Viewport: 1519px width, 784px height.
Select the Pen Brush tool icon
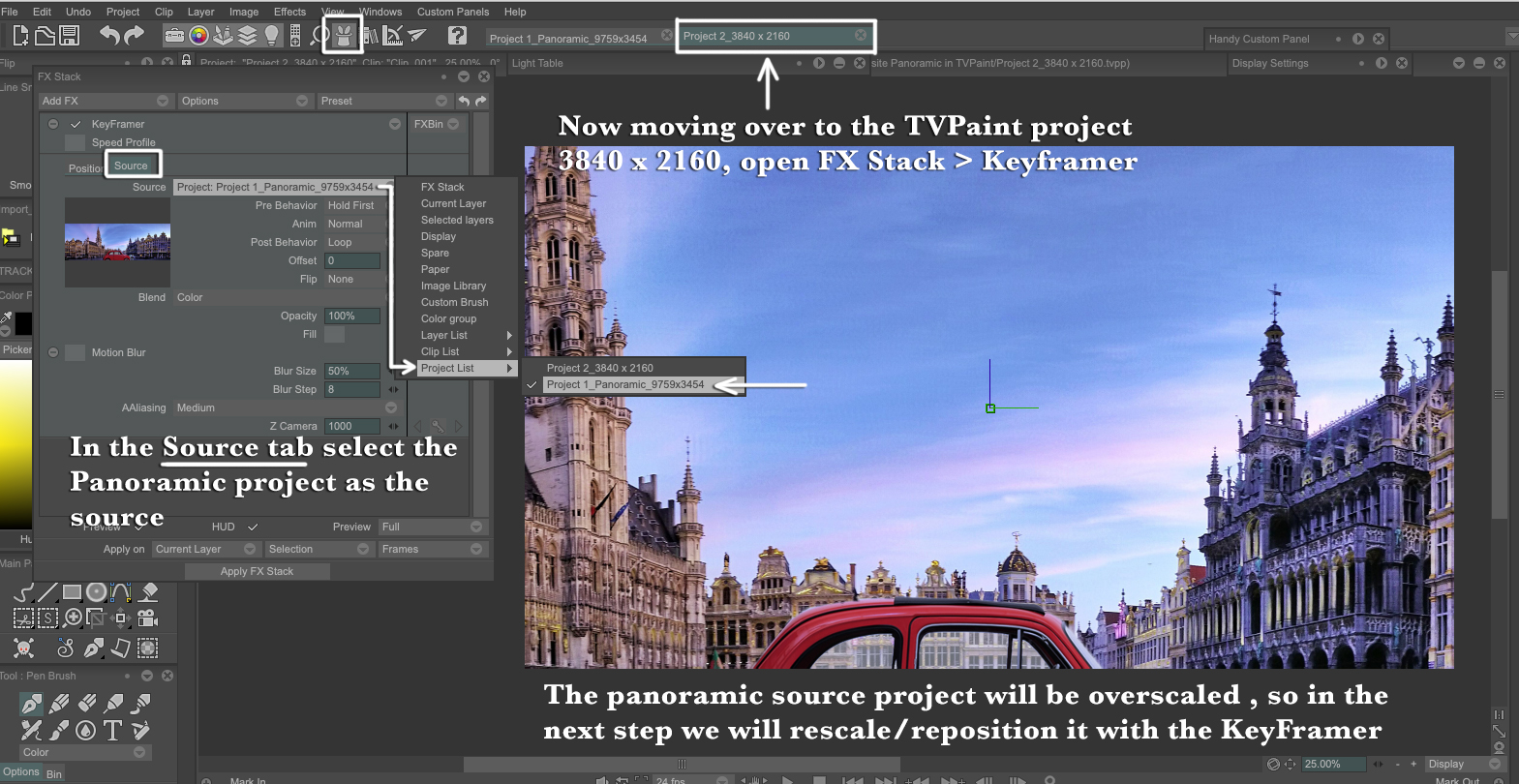pos(31,703)
